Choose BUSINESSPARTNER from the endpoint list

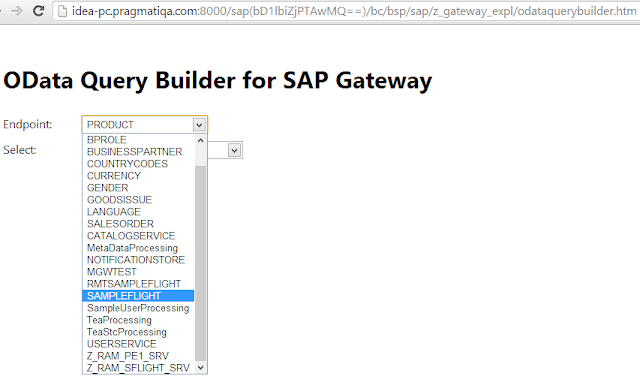pos(138,152)
